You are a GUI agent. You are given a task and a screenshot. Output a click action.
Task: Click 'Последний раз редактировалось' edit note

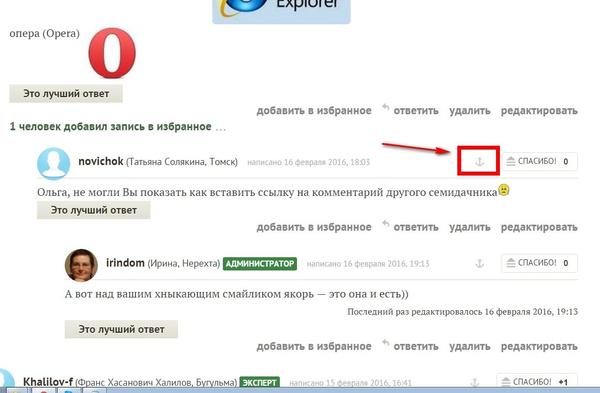[x=463, y=311]
